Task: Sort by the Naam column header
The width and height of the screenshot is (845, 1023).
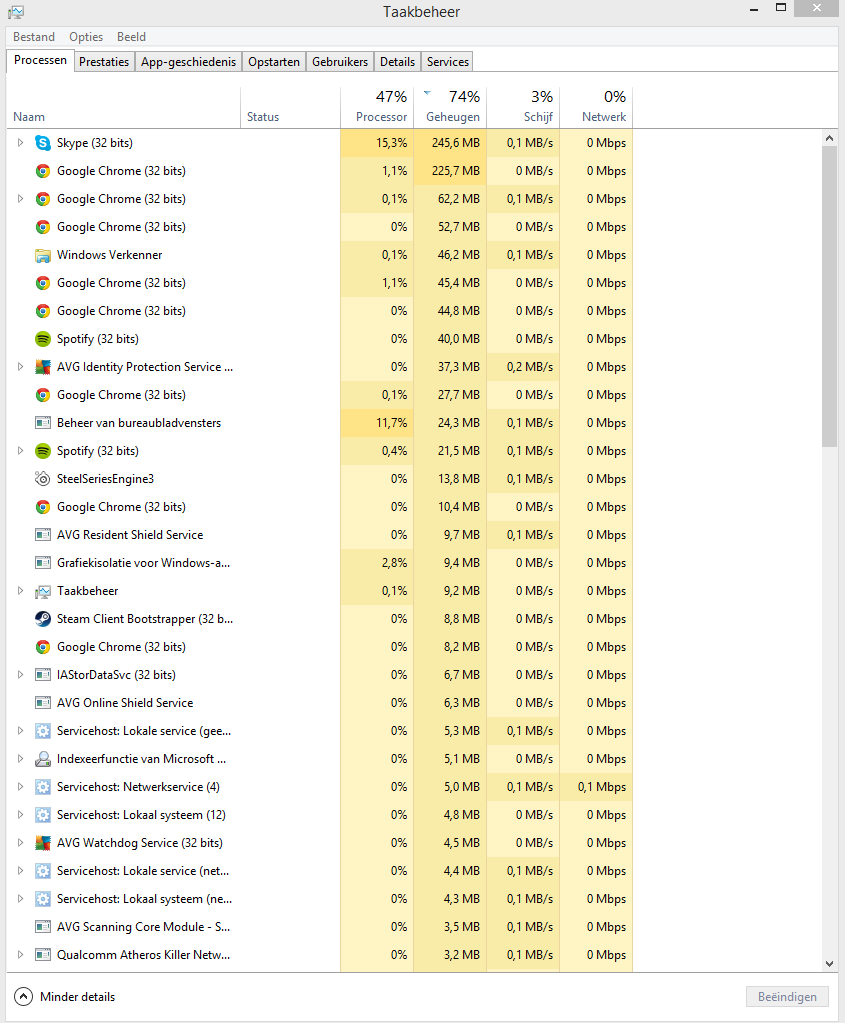Action: tap(123, 107)
